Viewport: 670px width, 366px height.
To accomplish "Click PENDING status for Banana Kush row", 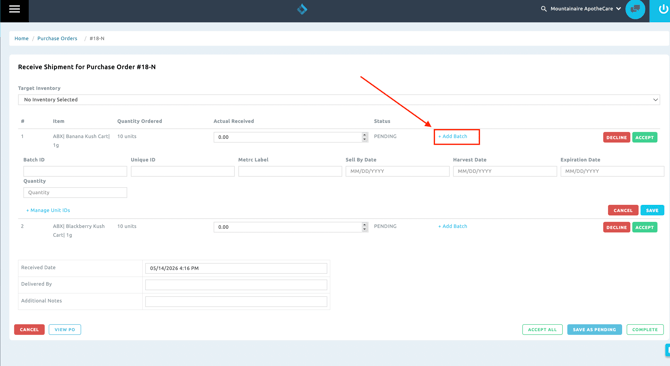I will (385, 136).
